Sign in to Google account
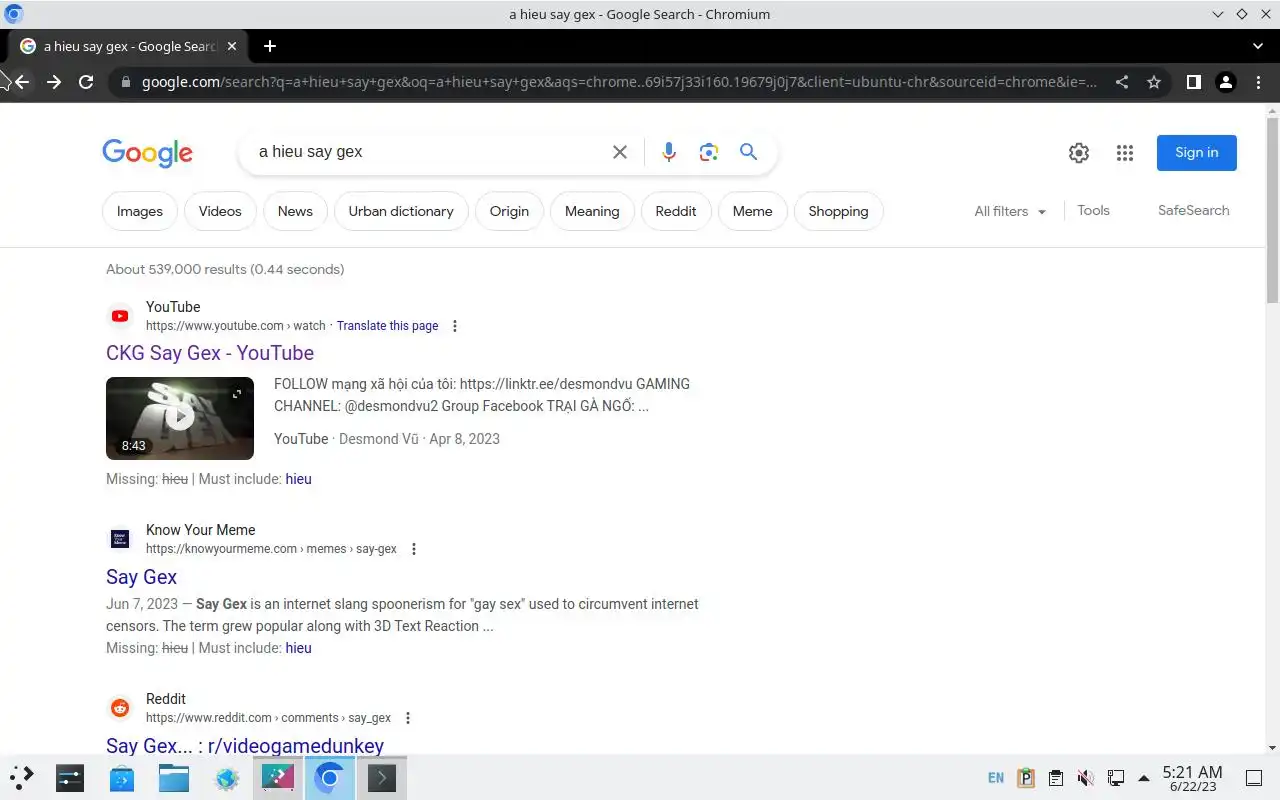Image resolution: width=1280 pixels, height=800 pixels. pos(1197,153)
